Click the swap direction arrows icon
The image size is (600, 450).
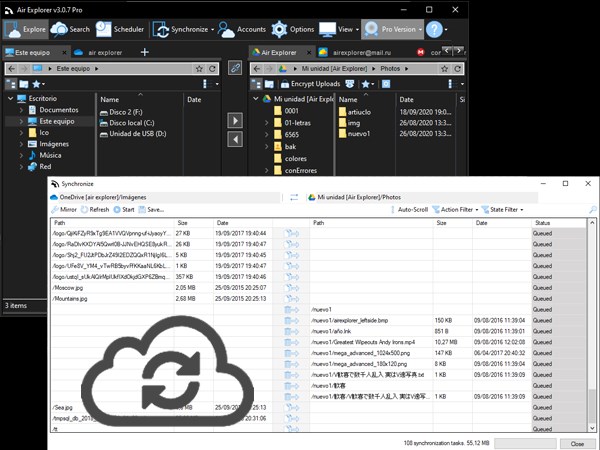[x=294, y=197]
